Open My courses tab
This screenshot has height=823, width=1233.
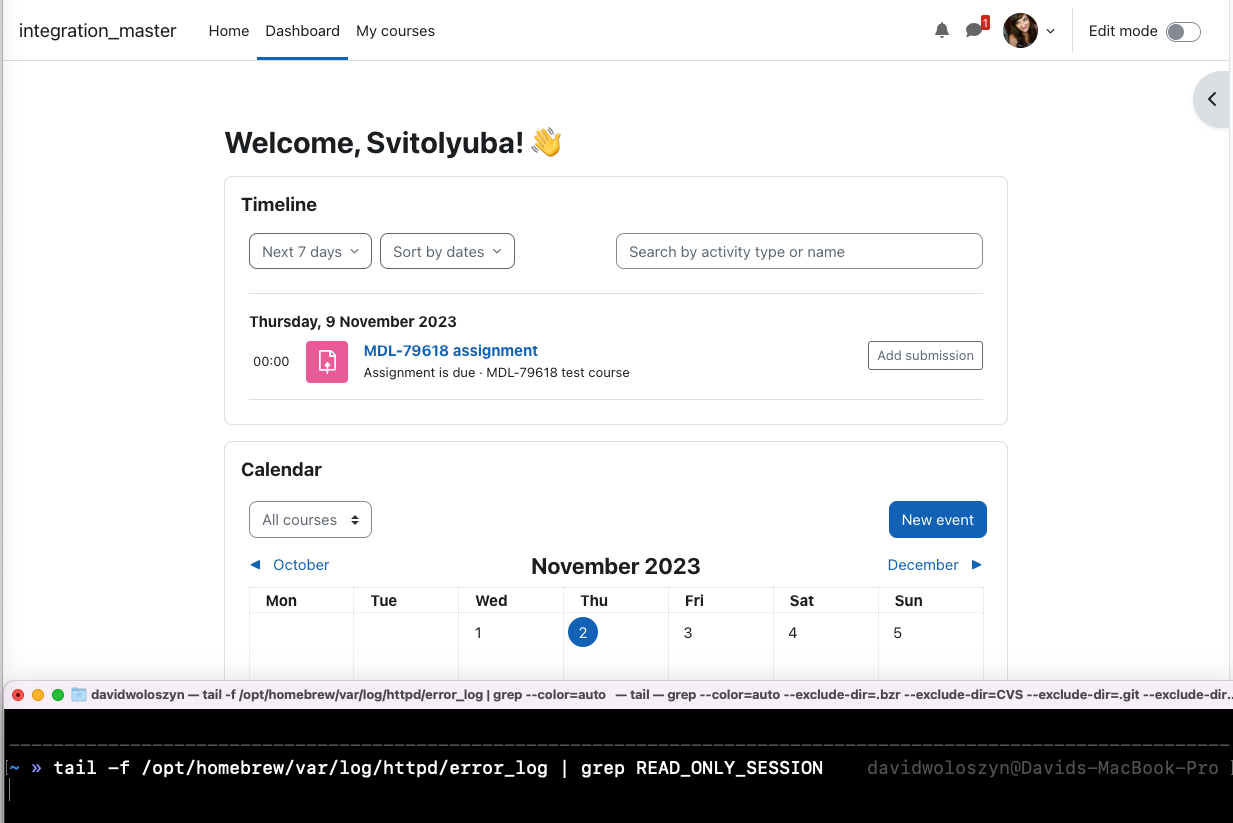tap(396, 31)
